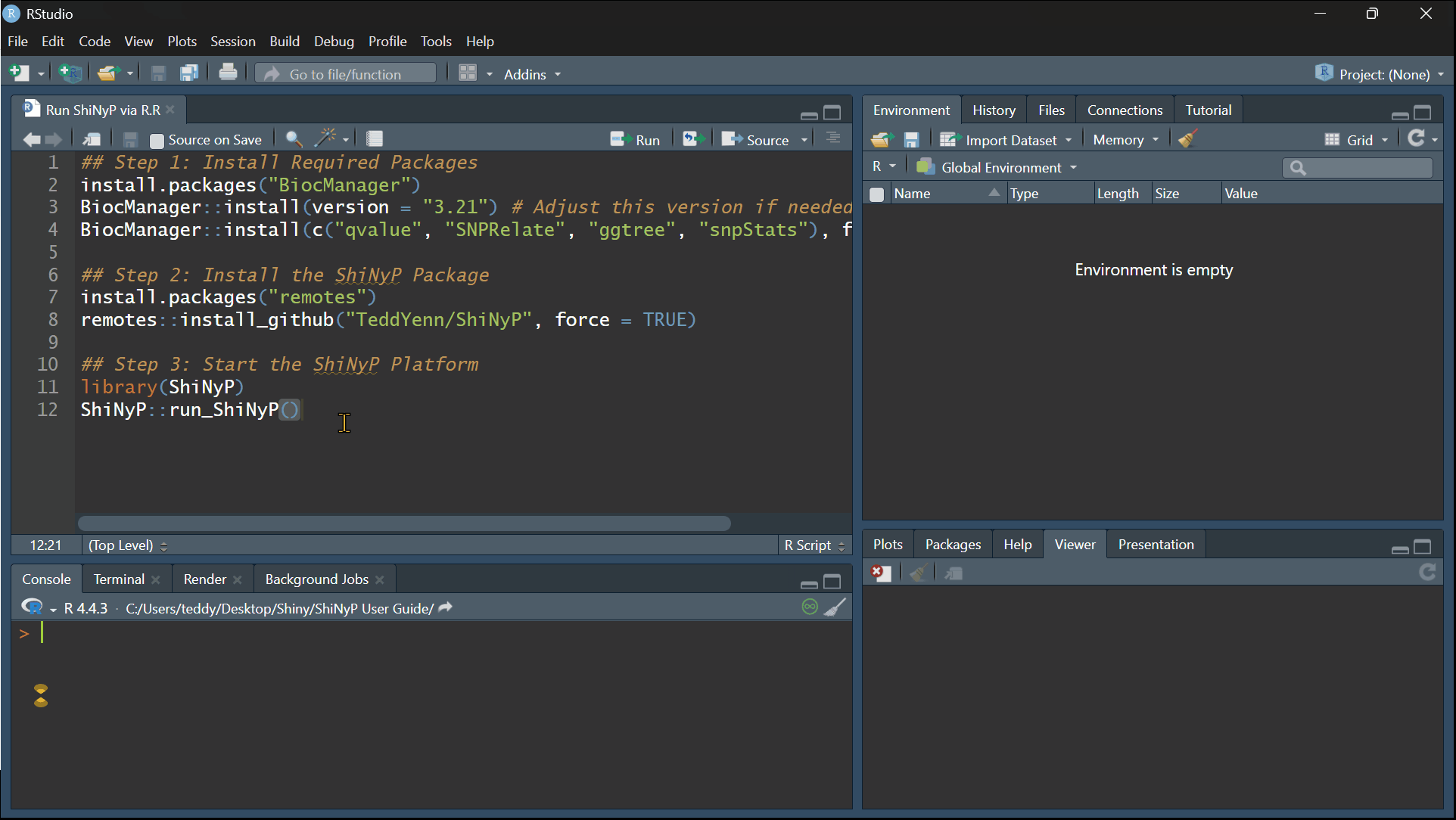
Task: Click the Compile Report notebook icon
Action: point(374,139)
